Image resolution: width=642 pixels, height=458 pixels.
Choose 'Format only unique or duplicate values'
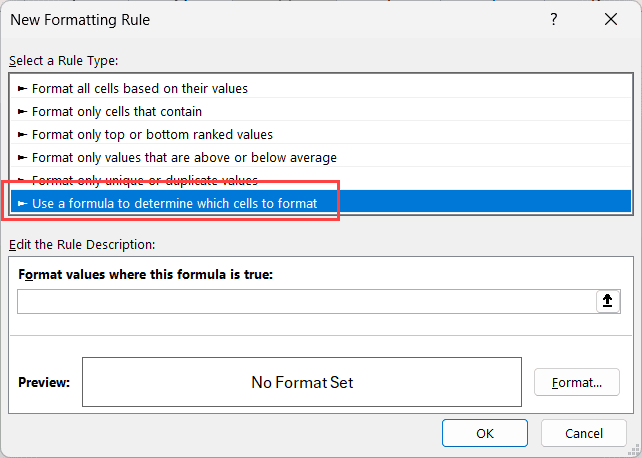pyautogui.click(x=145, y=180)
